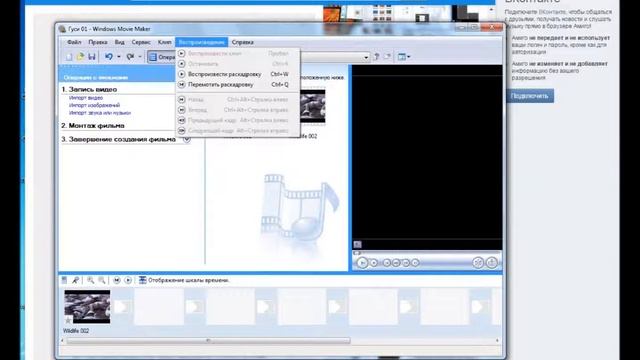This screenshot has width=640, height=360.
Task: Step to next frame in preview
Action: point(406,263)
